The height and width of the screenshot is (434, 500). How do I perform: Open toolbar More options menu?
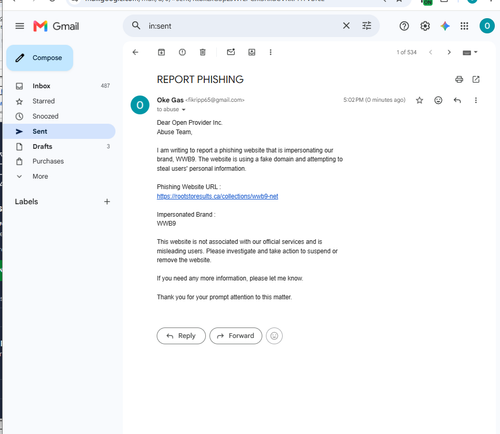coord(270,52)
